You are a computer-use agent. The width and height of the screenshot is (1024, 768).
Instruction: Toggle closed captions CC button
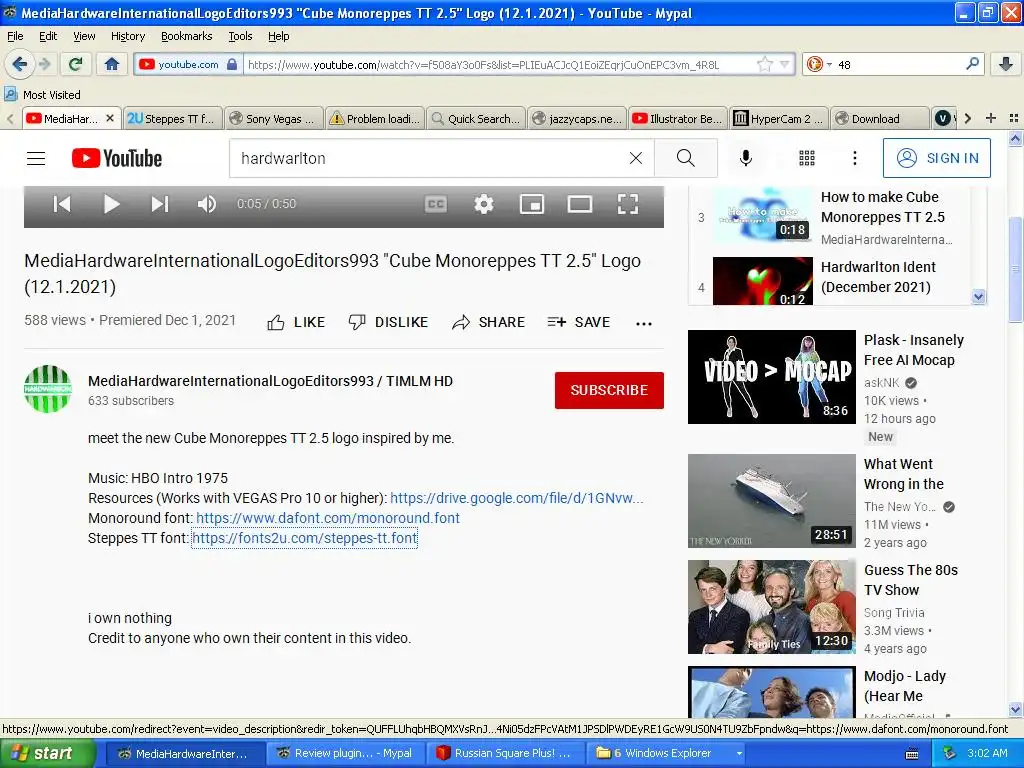(436, 204)
